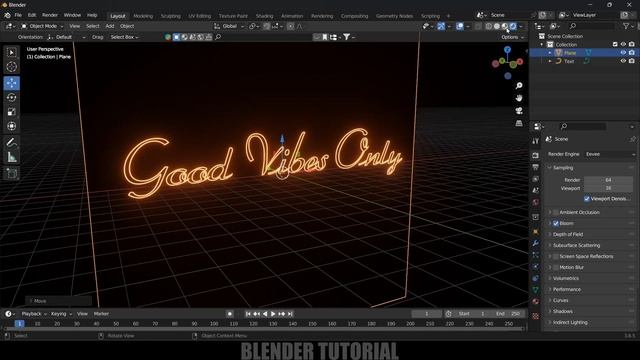
Task: Open the Modifiers wrench properties tab
Action: click(536, 243)
